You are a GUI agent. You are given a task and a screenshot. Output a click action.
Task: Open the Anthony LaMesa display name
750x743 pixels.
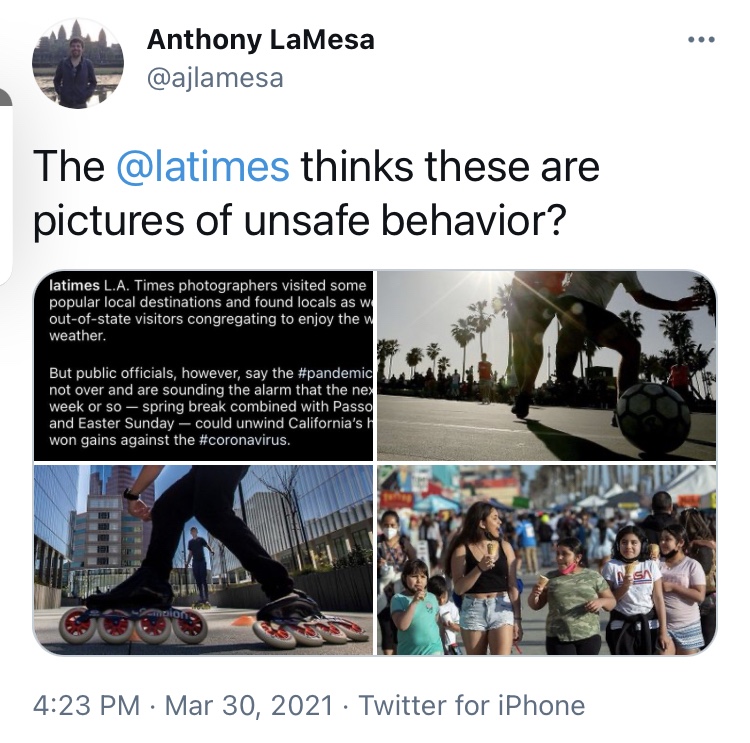[261, 39]
